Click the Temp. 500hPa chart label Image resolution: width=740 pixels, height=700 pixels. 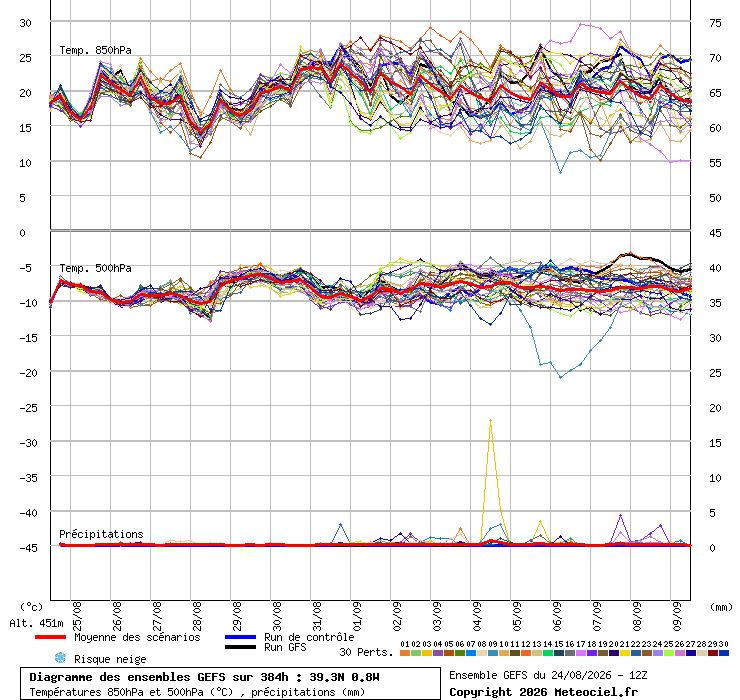click(95, 268)
